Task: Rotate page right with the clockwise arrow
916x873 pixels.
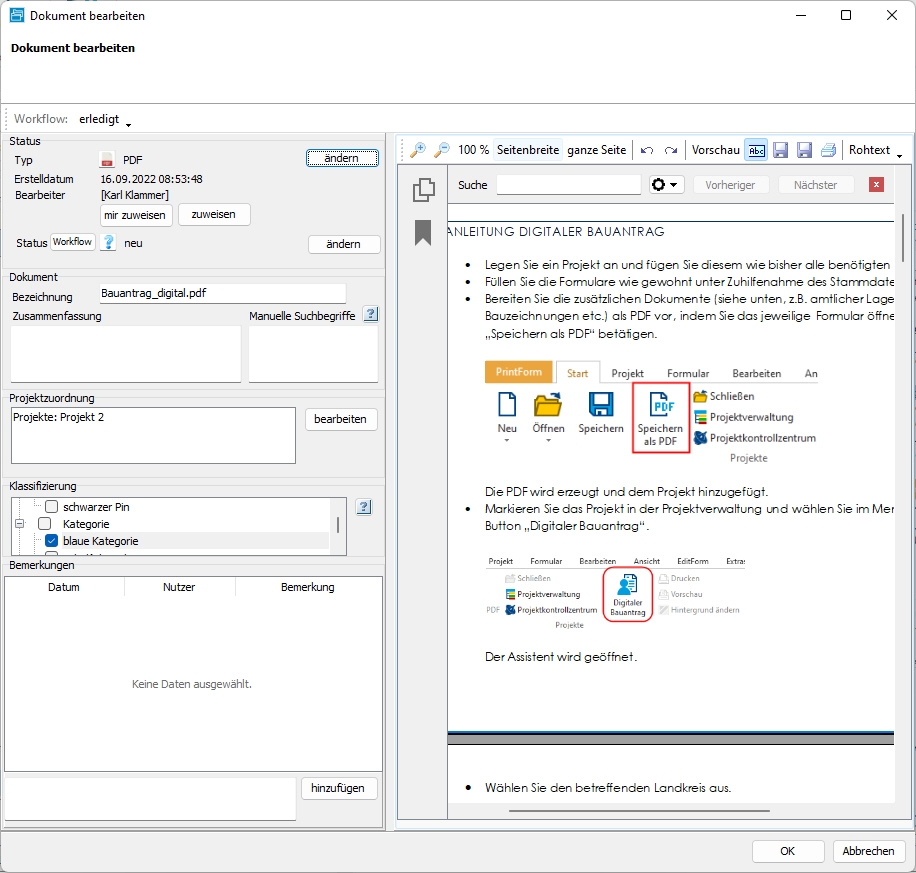Action: click(x=671, y=150)
